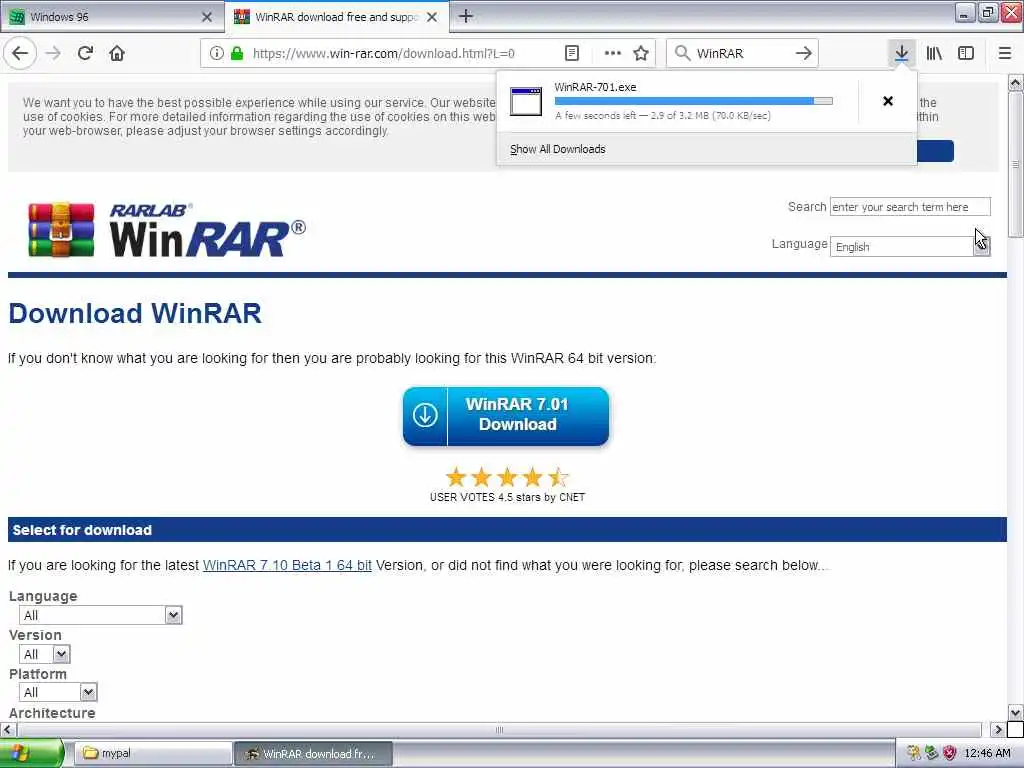The image size is (1024, 768).
Task: Click the Download WinRAR heading
Action: [135, 313]
